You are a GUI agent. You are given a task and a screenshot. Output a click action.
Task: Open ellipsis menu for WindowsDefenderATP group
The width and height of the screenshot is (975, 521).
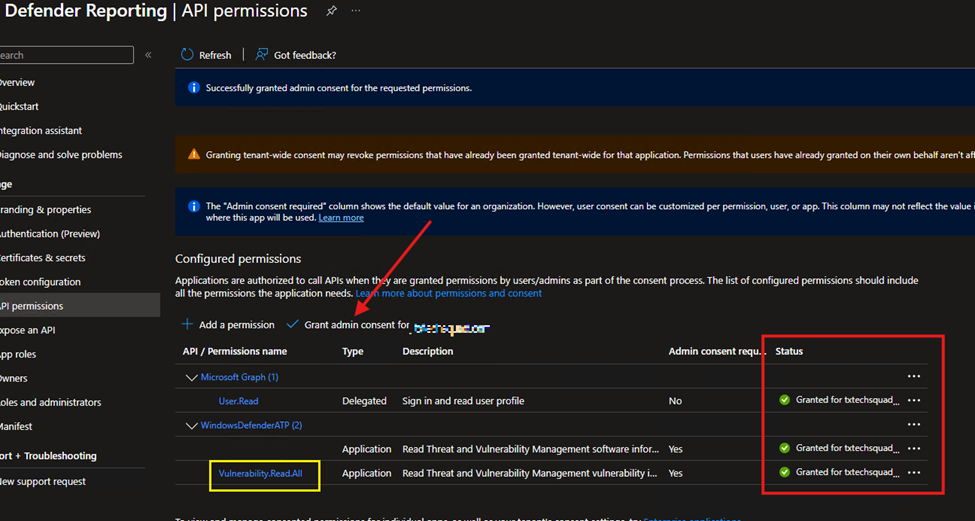coord(913,425)
